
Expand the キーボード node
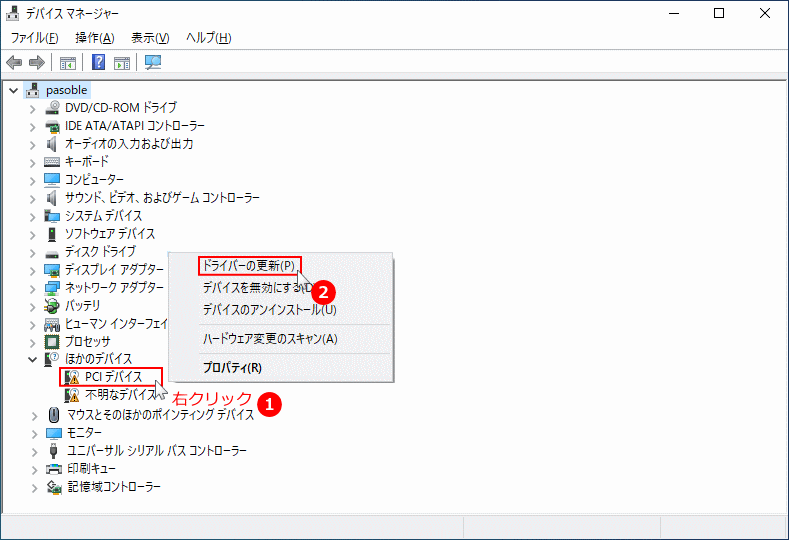33,163
